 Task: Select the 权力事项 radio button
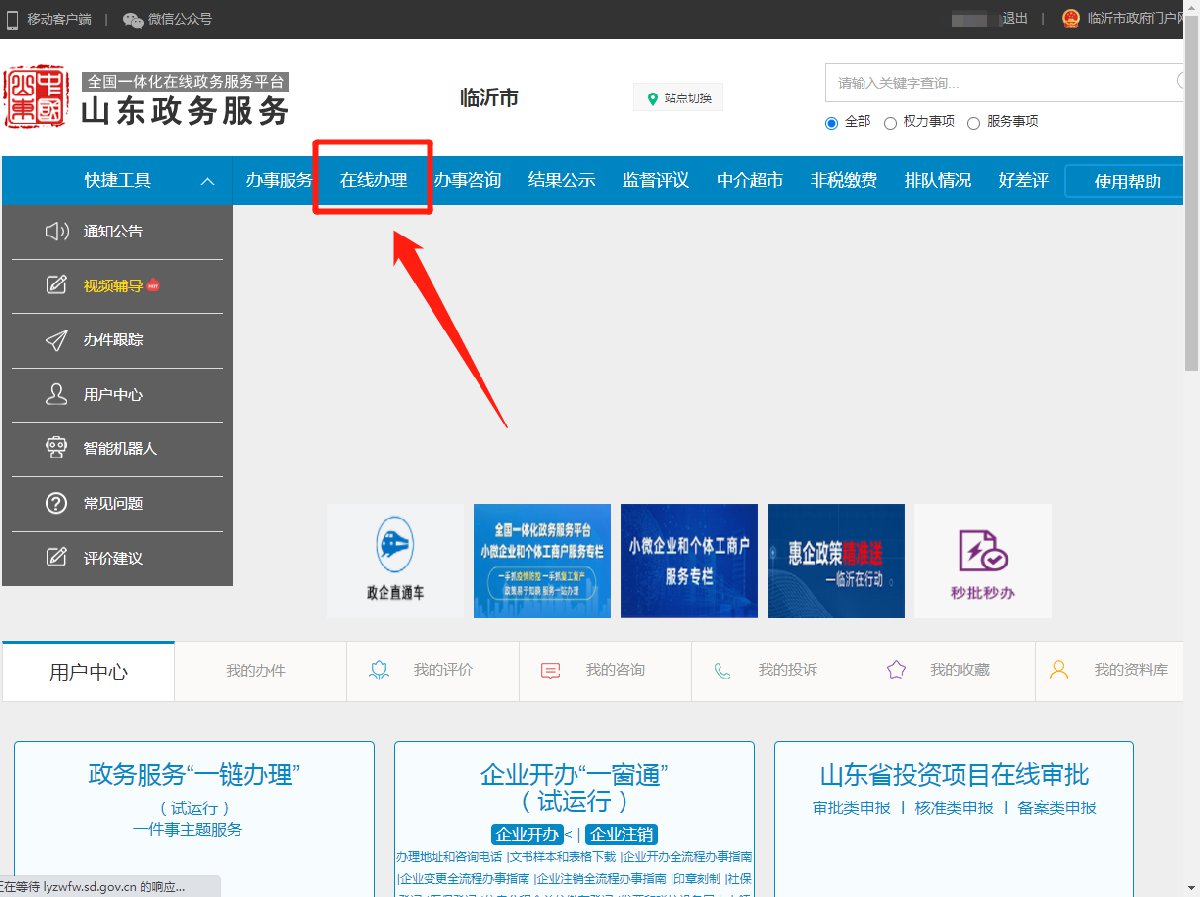(890, 123)
